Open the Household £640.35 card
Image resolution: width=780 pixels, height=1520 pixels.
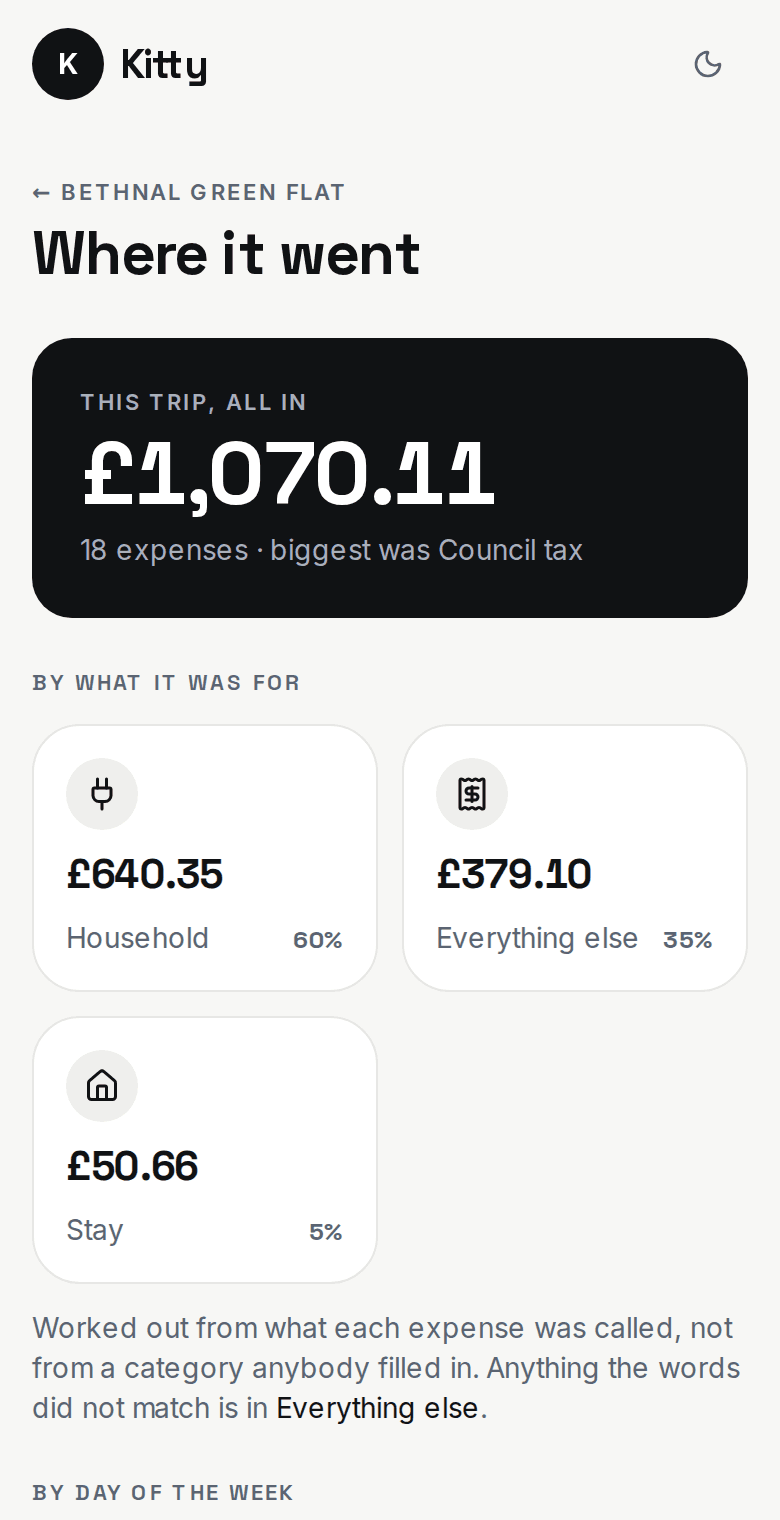205,858
